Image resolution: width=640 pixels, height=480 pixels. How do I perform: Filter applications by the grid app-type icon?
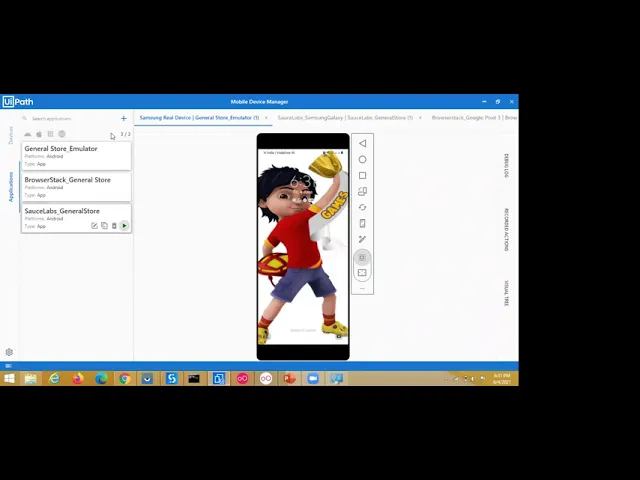(x=50, y=134)
